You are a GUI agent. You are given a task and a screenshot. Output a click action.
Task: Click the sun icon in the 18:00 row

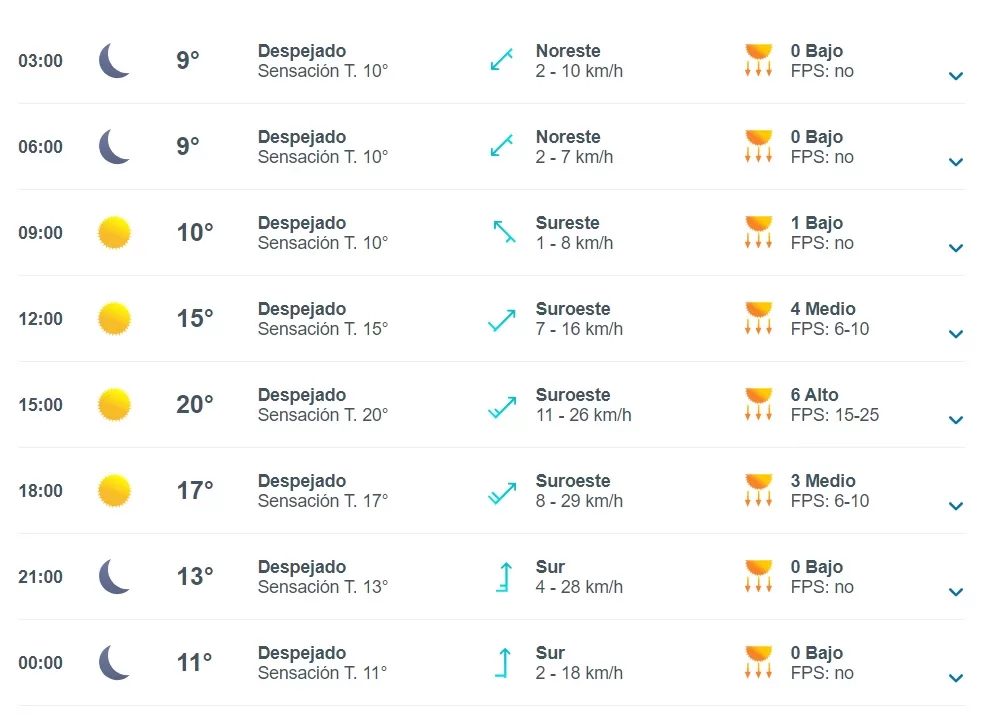pos(115,490)
